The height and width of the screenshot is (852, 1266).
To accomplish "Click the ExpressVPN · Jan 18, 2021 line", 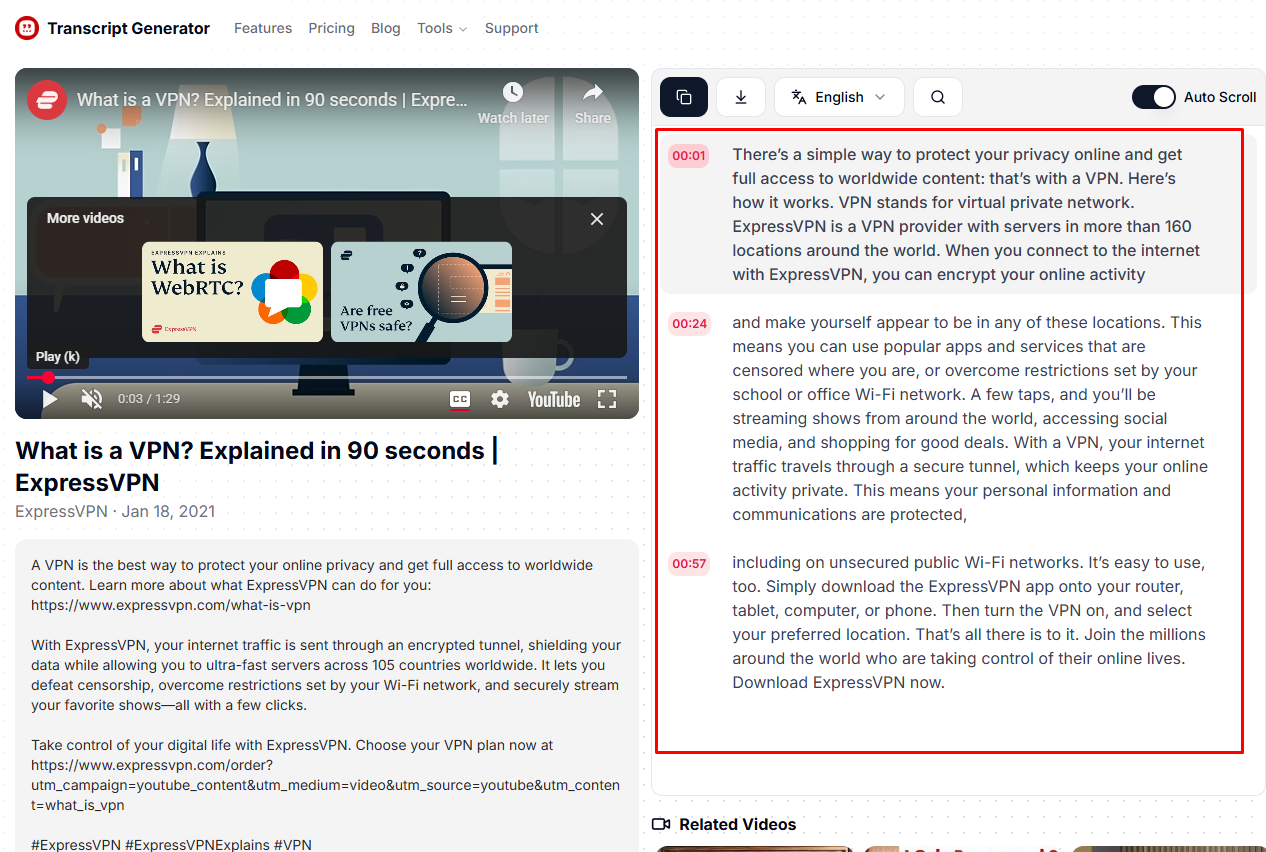I will coord(115,511).
